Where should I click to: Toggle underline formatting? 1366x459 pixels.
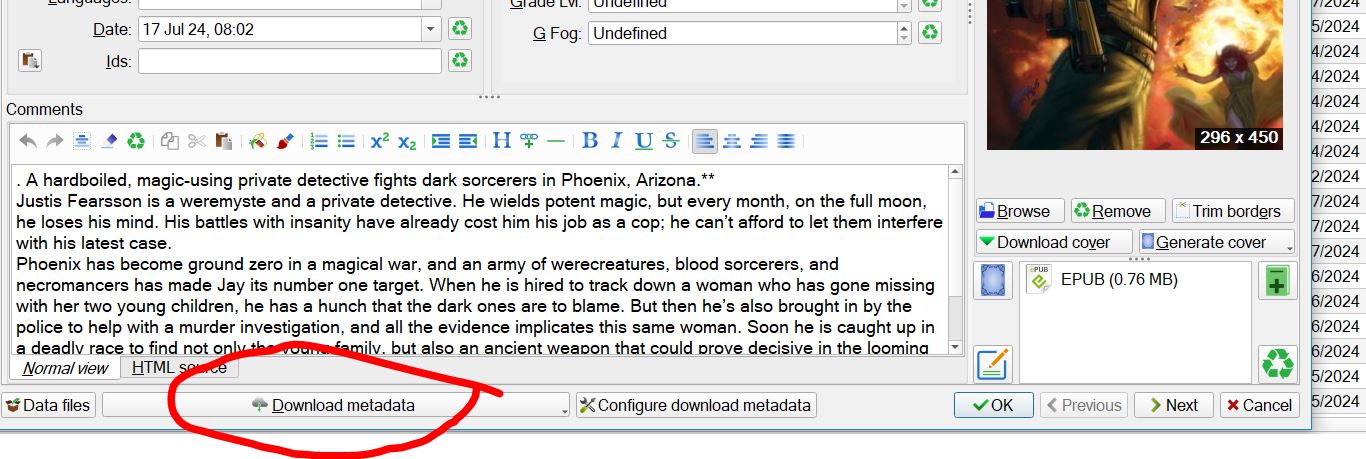click(x=644, y=141)
